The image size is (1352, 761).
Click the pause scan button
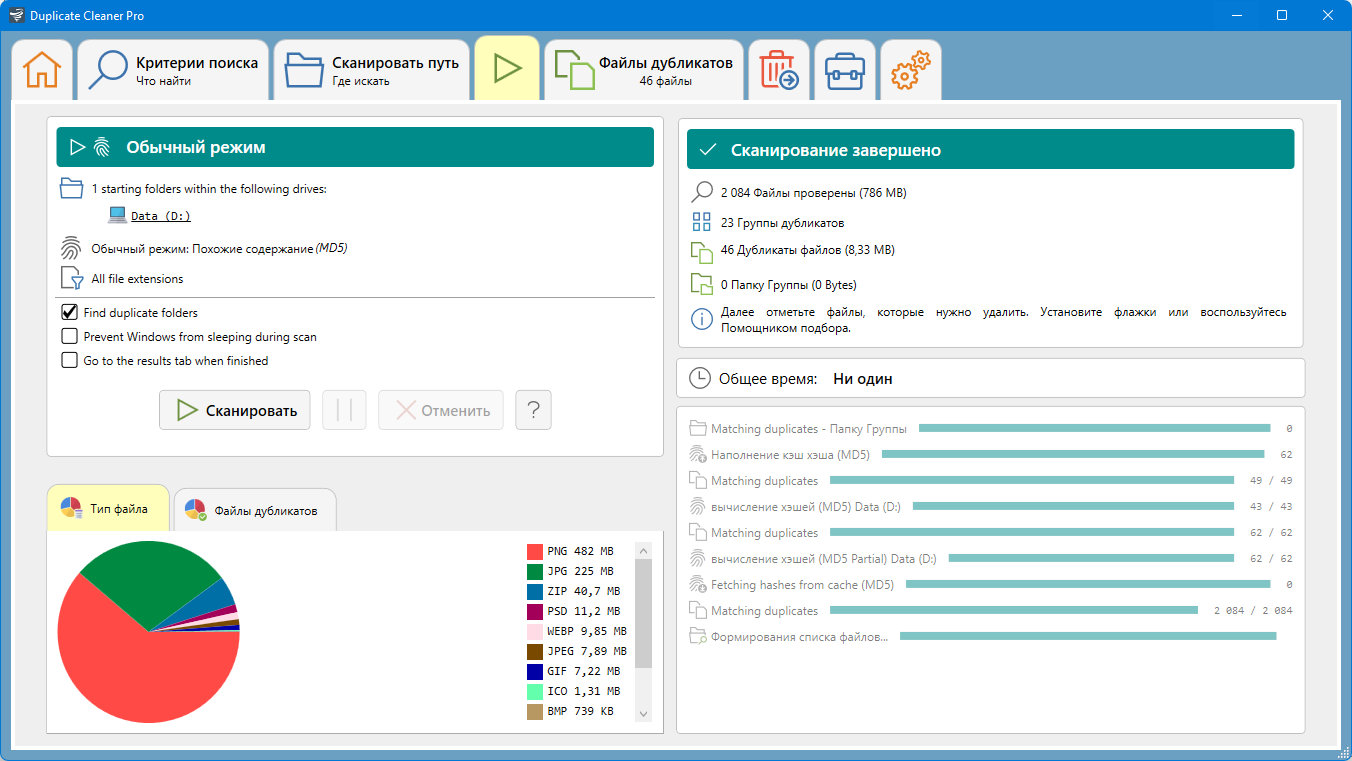(344, 410)
